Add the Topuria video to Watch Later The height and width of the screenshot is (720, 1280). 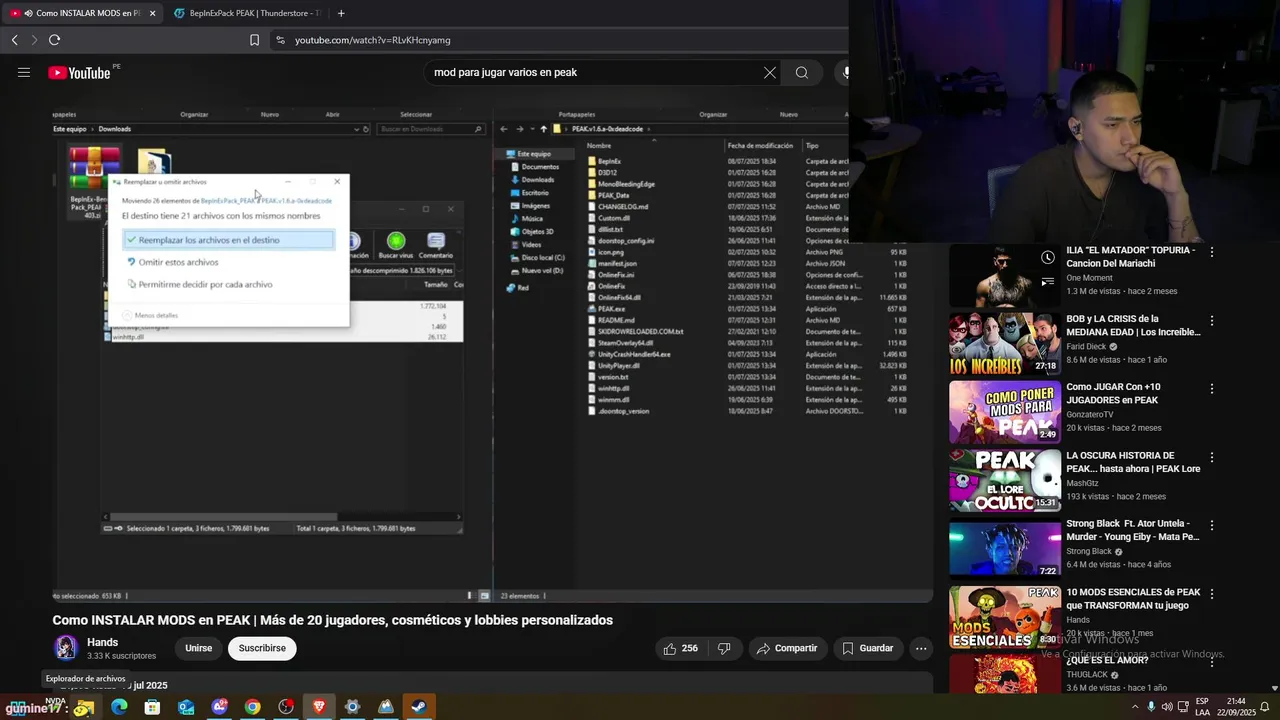[1047, 258]
